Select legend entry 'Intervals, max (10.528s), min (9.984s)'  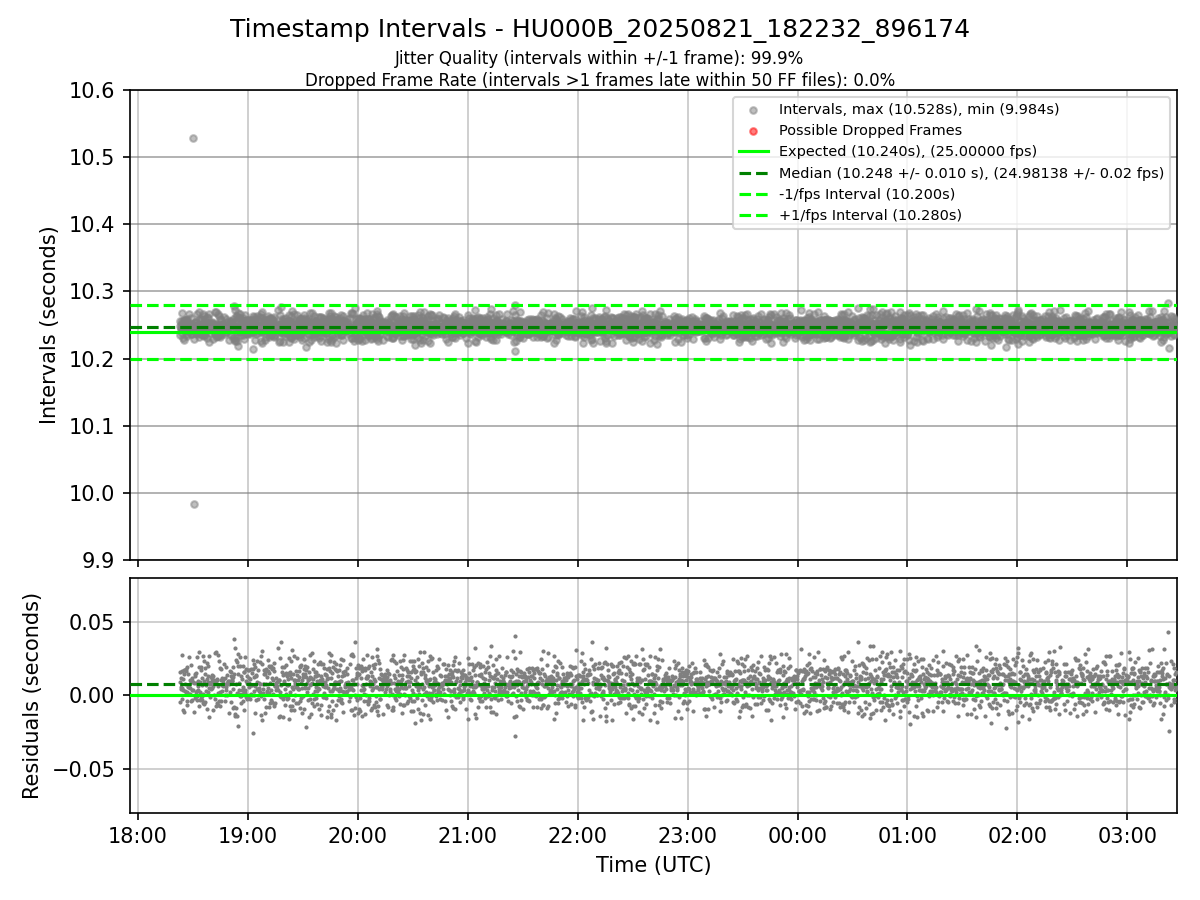pos(919,109)
